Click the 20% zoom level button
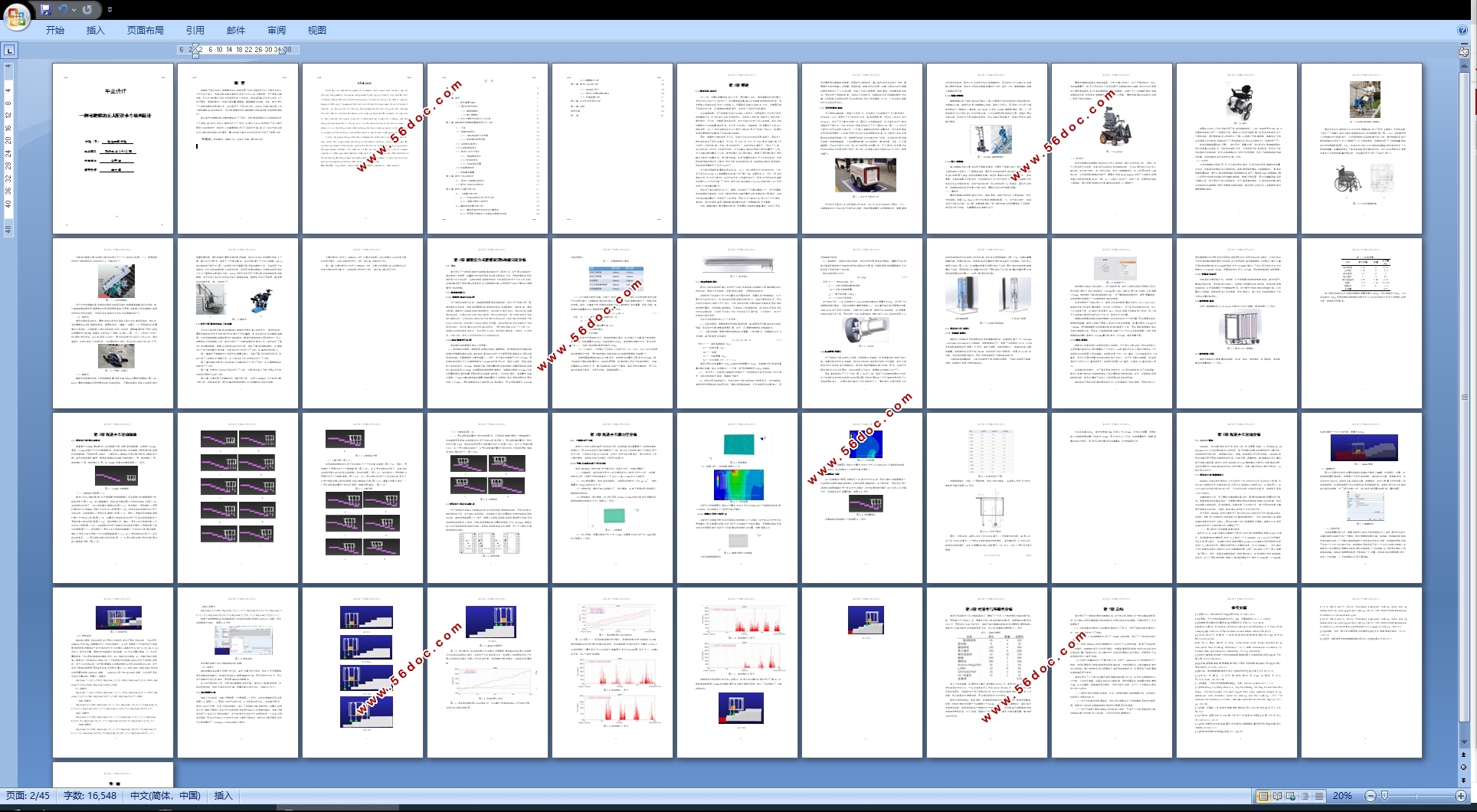The width and height of the screenshot is (1477, 812). click(x=1342, y=796)
